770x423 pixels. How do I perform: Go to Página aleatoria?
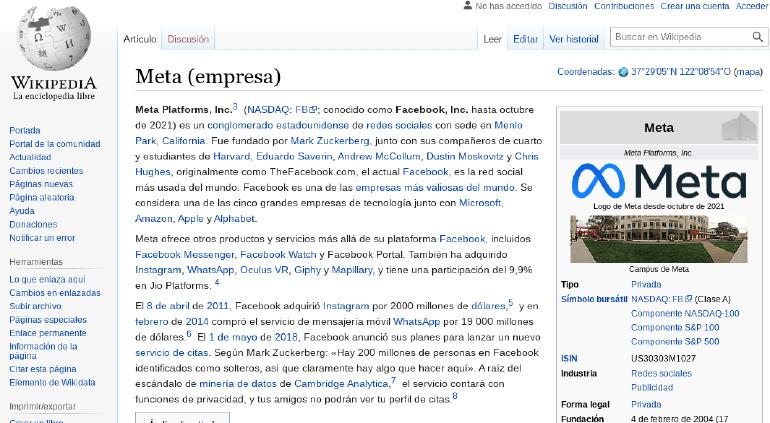(42, 197)
